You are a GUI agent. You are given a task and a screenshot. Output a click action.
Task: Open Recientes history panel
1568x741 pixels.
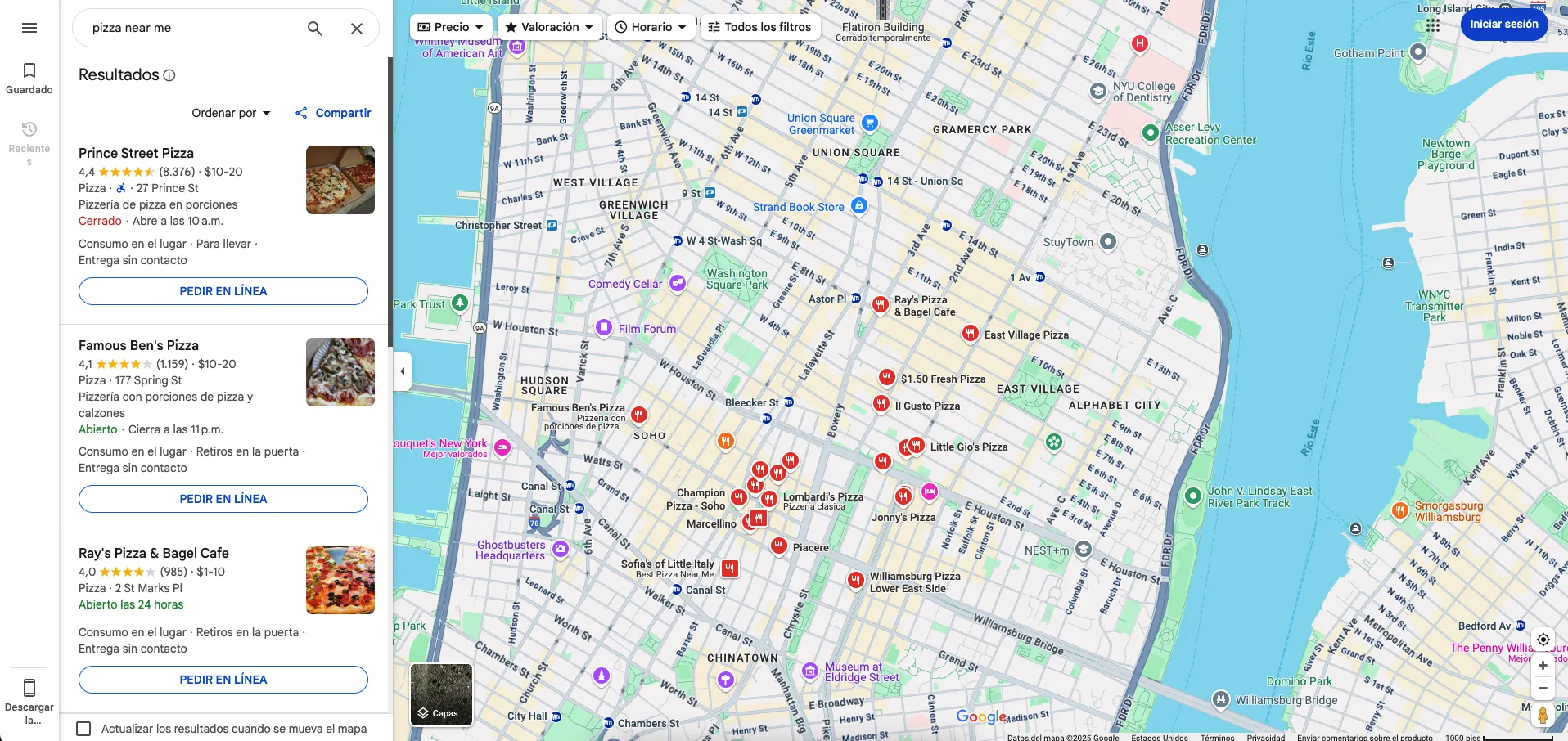point(29,143)
